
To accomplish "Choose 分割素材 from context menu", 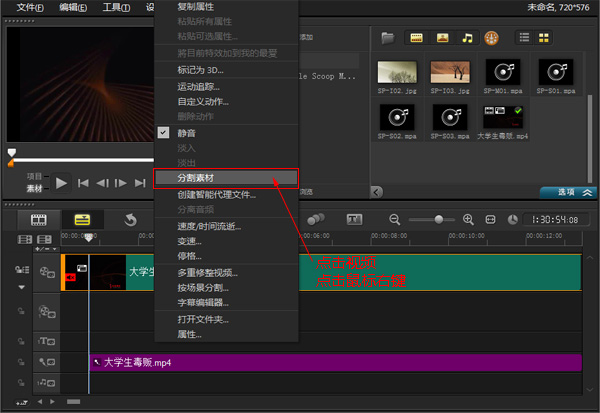I will pos(226,178).
